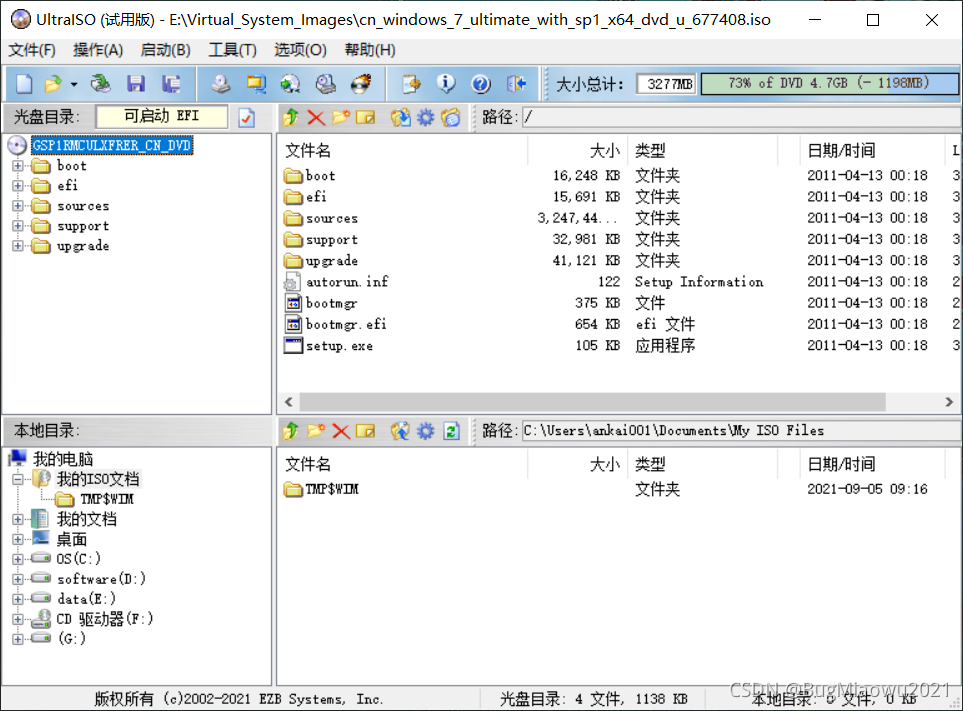Click the Burn CD/DVD image flame icon

click(361, 84)
